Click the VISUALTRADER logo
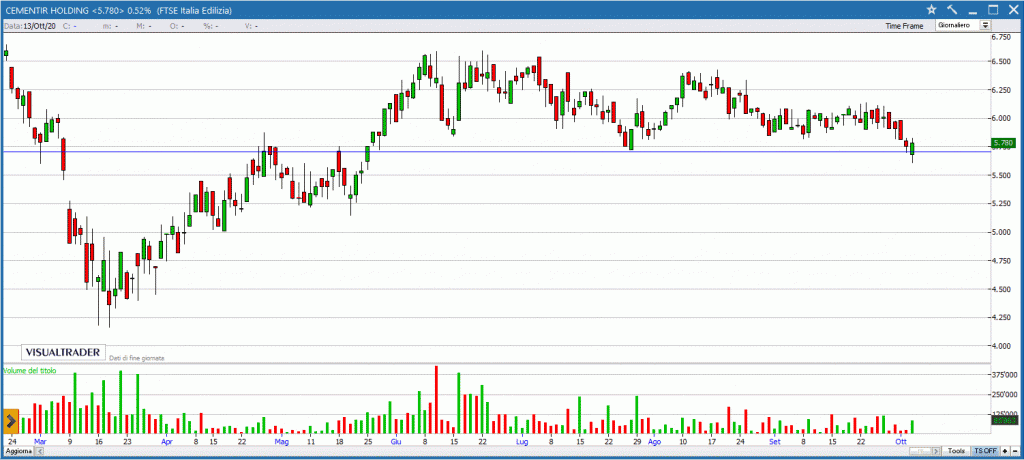 (63, 352)
